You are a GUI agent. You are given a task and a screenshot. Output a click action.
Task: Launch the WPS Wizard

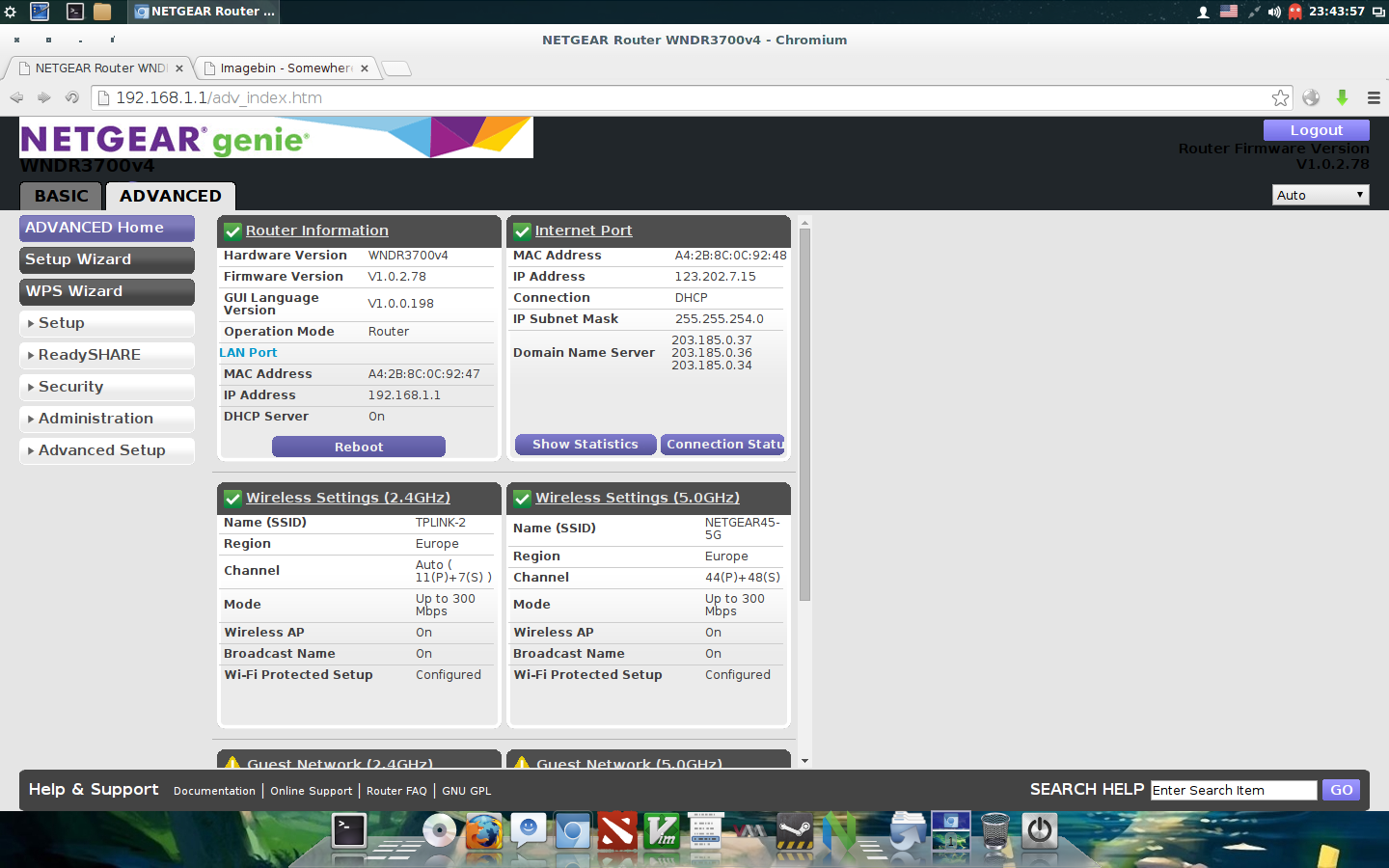107,291
